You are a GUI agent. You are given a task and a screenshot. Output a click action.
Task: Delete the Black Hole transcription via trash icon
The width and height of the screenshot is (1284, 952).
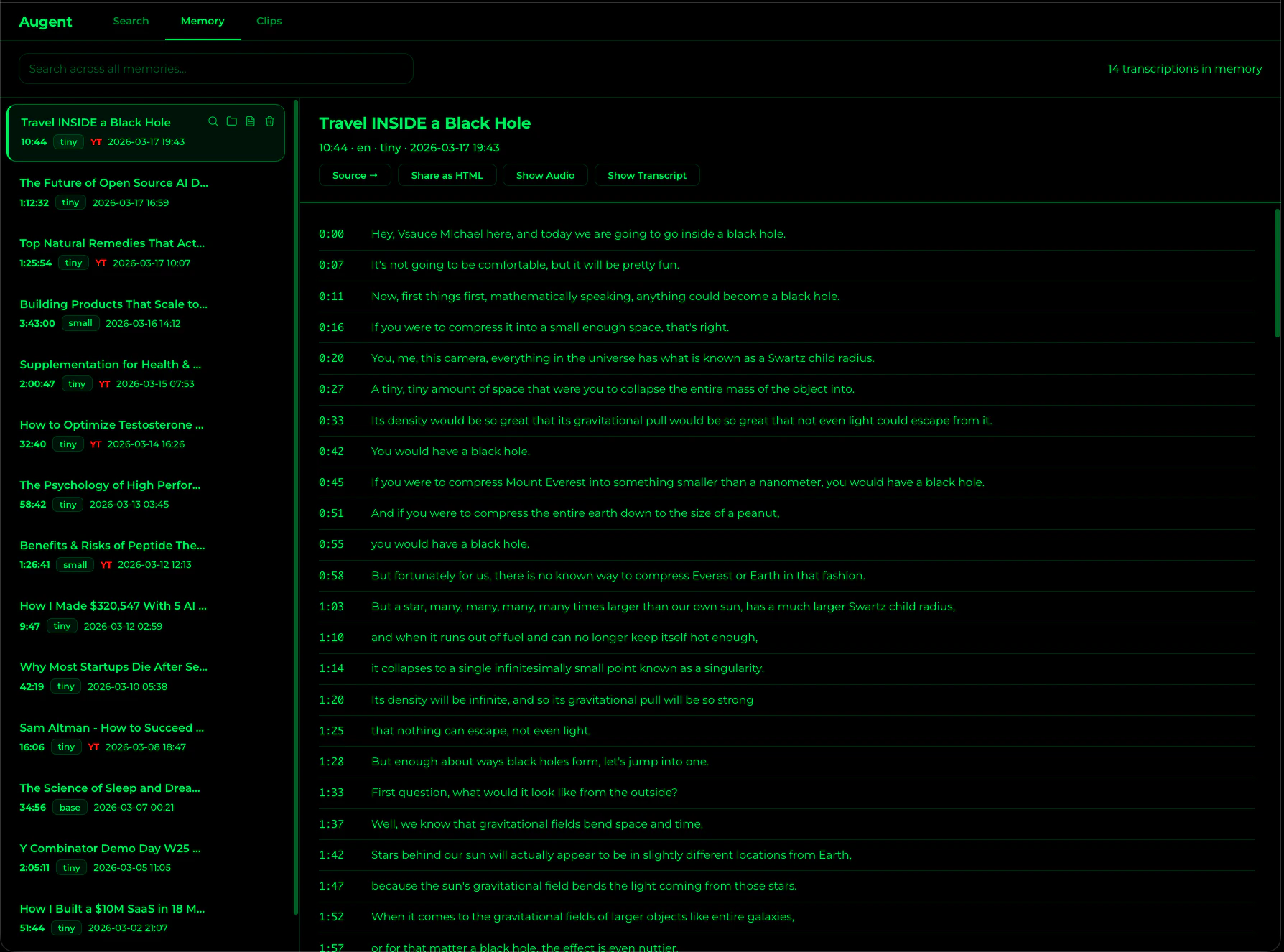click(x=269, y=121)
